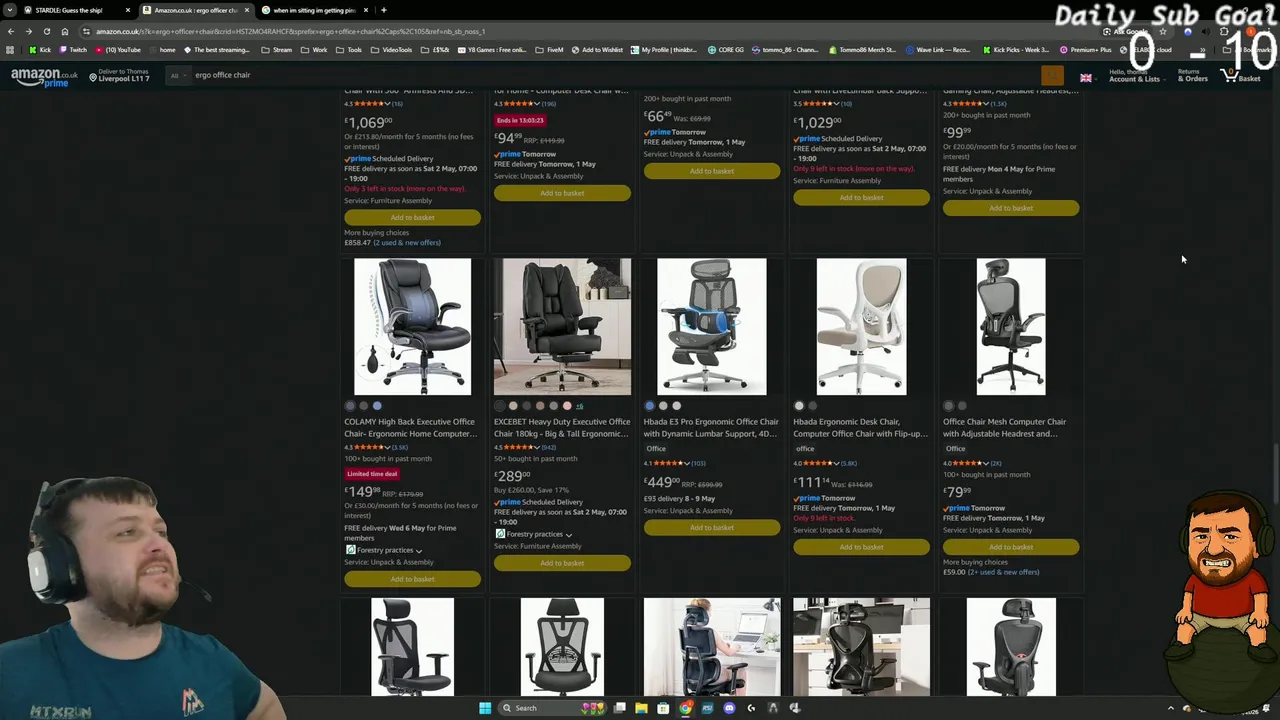Open the apps grid in bookmarks bar
This screenshot has width=1280, height=720.
click(x=11, y=50)
